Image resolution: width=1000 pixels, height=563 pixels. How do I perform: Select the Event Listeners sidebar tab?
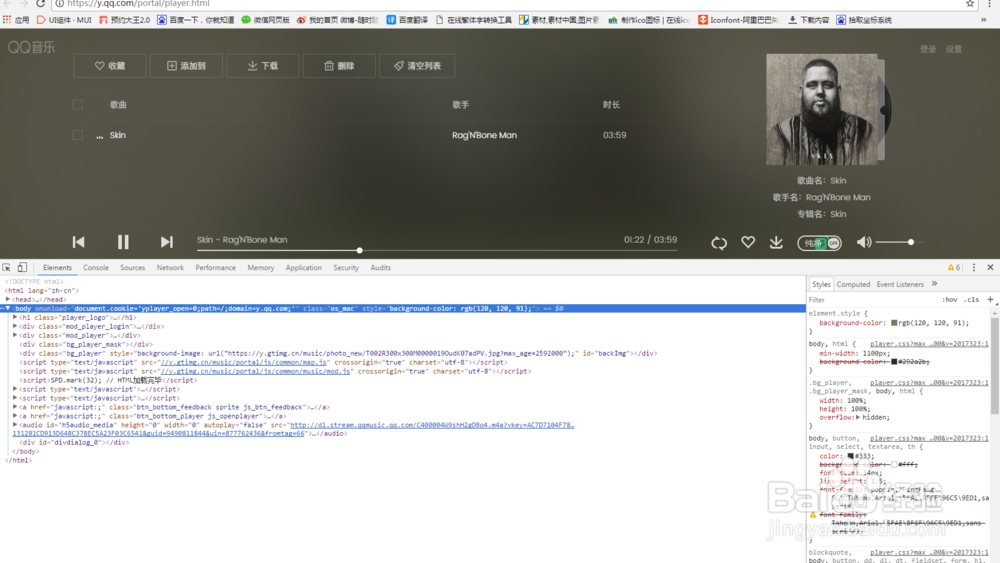[x=900, y=284]
